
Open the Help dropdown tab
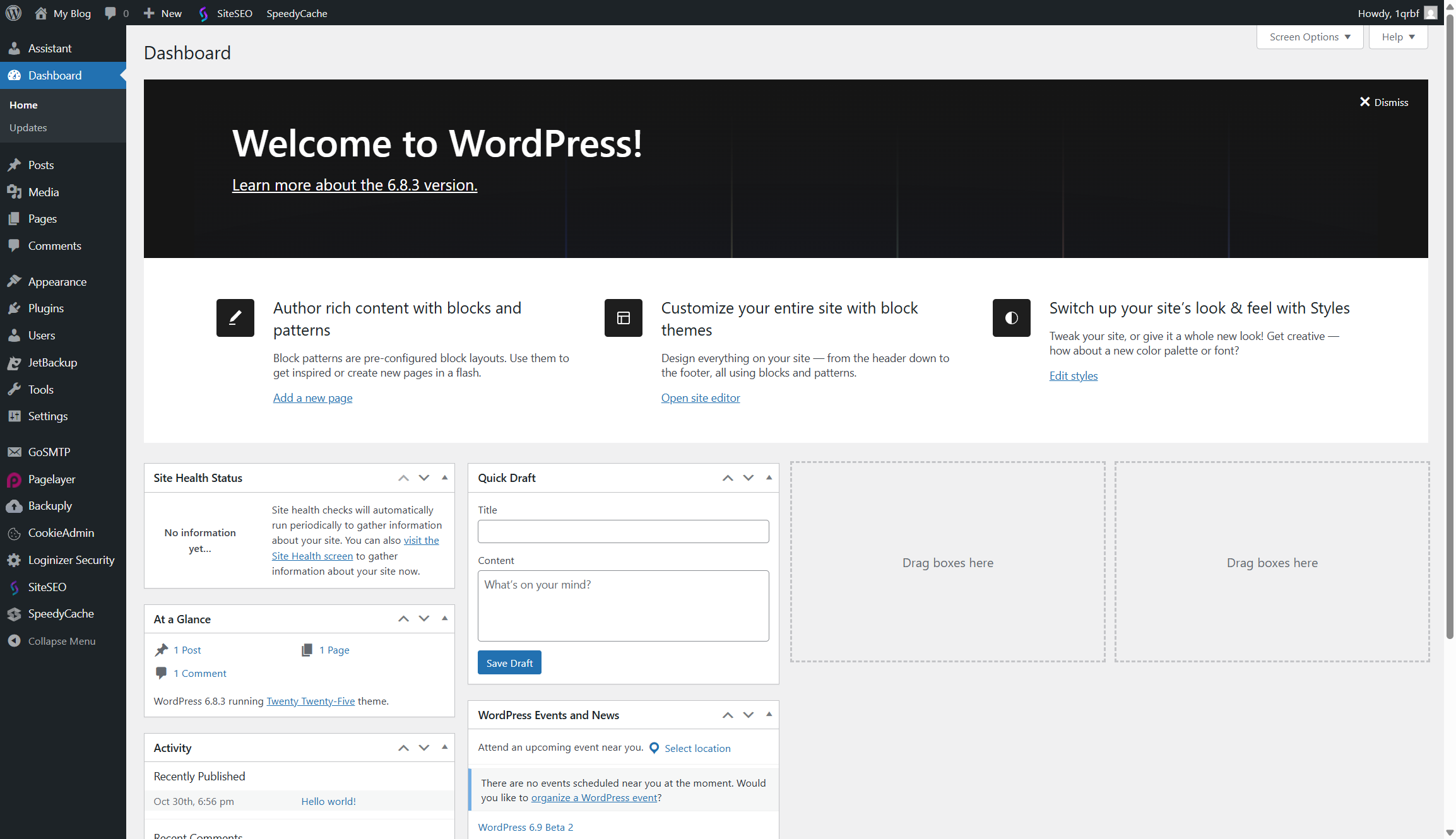(1398, 37)
